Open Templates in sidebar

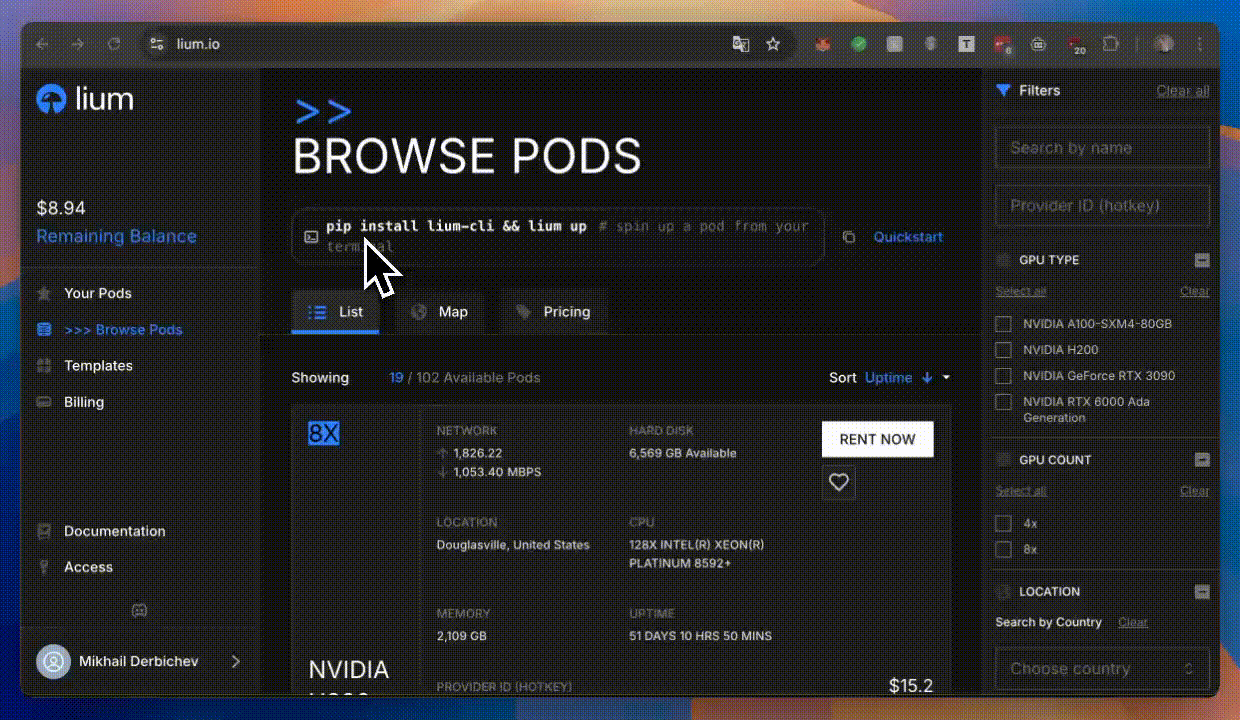point(98,366)
